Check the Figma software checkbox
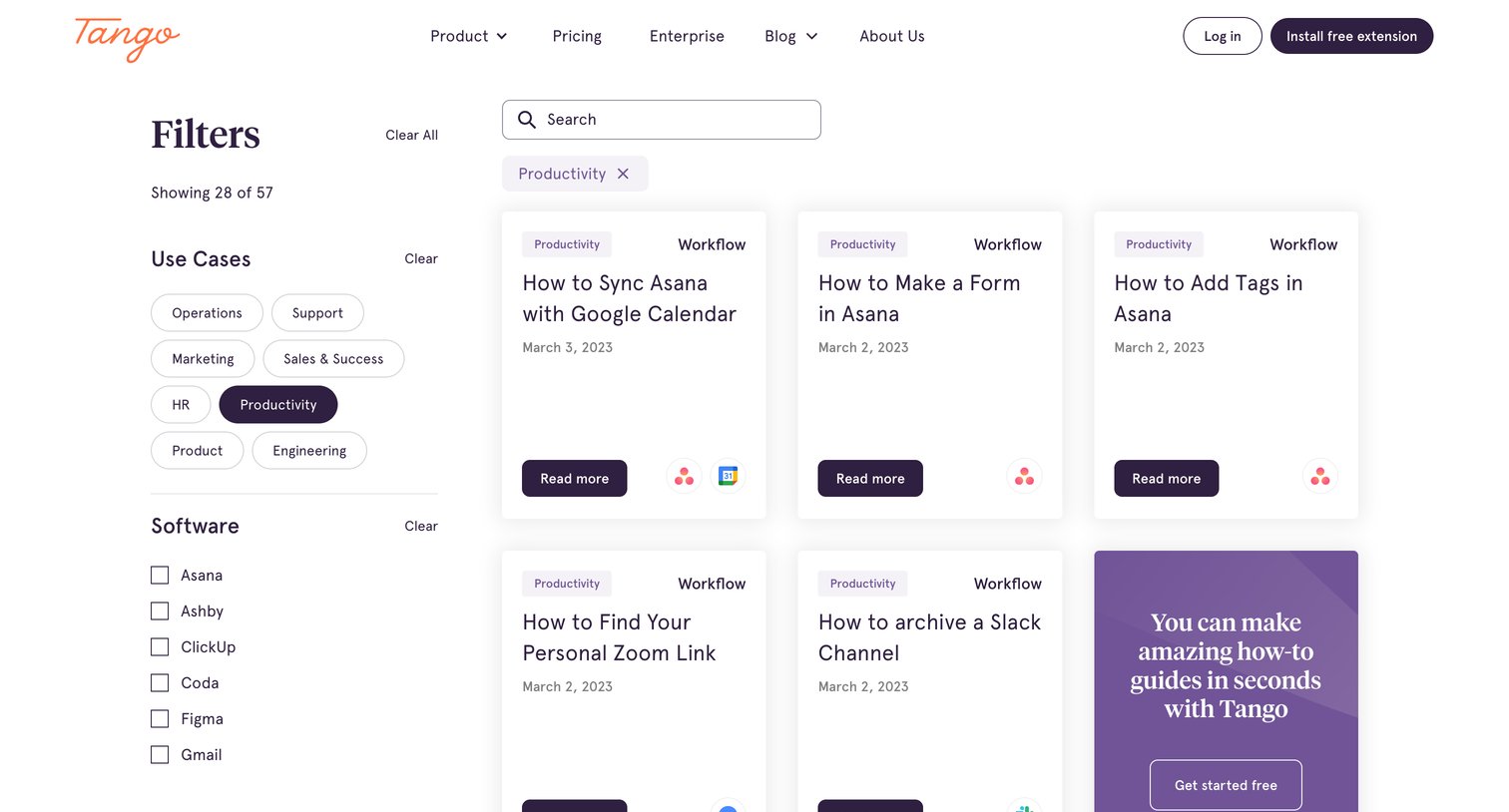The width and height of the screenshot is (1509, 812). pos(160,719)
